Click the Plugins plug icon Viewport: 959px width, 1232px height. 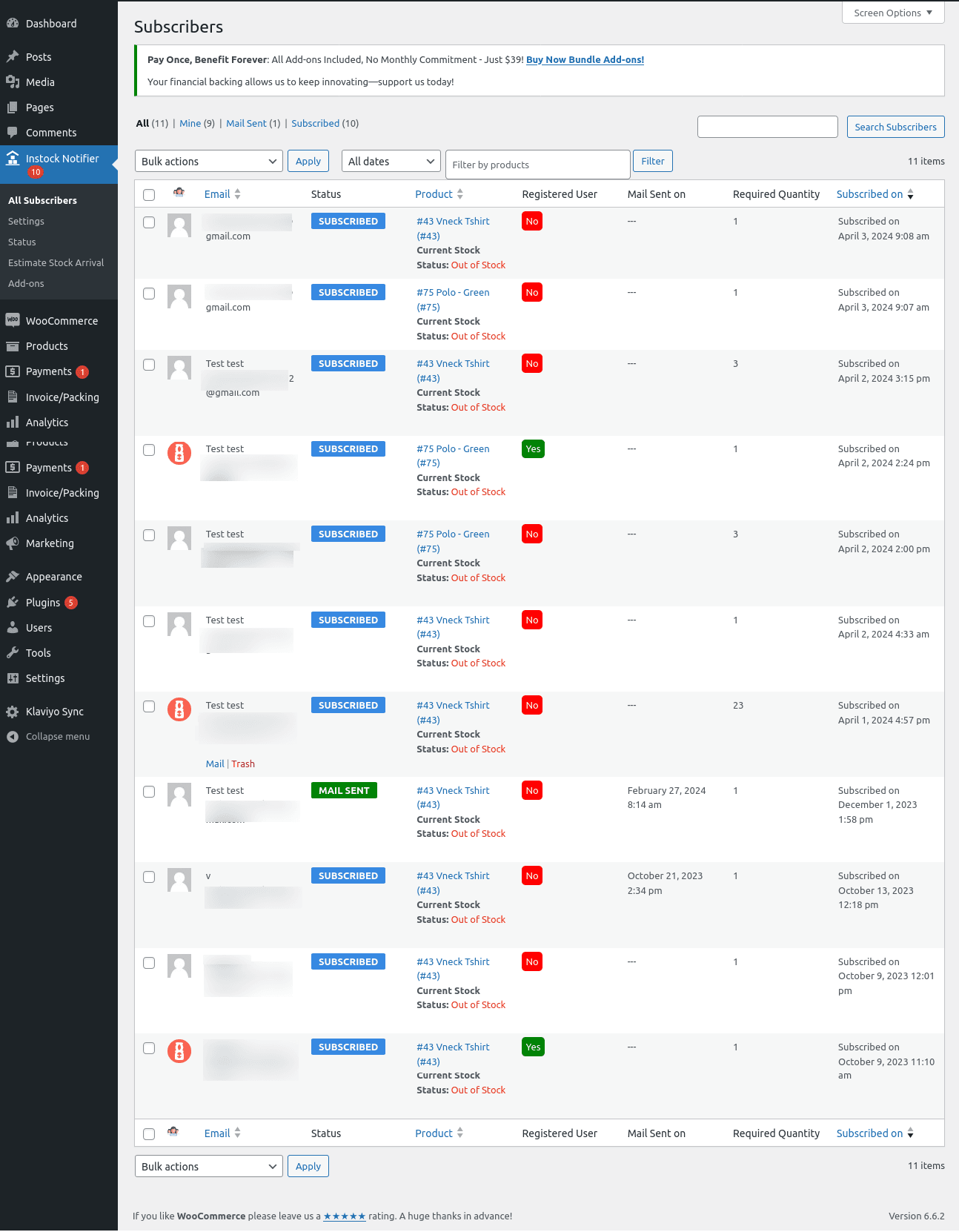tap(13, 602)
